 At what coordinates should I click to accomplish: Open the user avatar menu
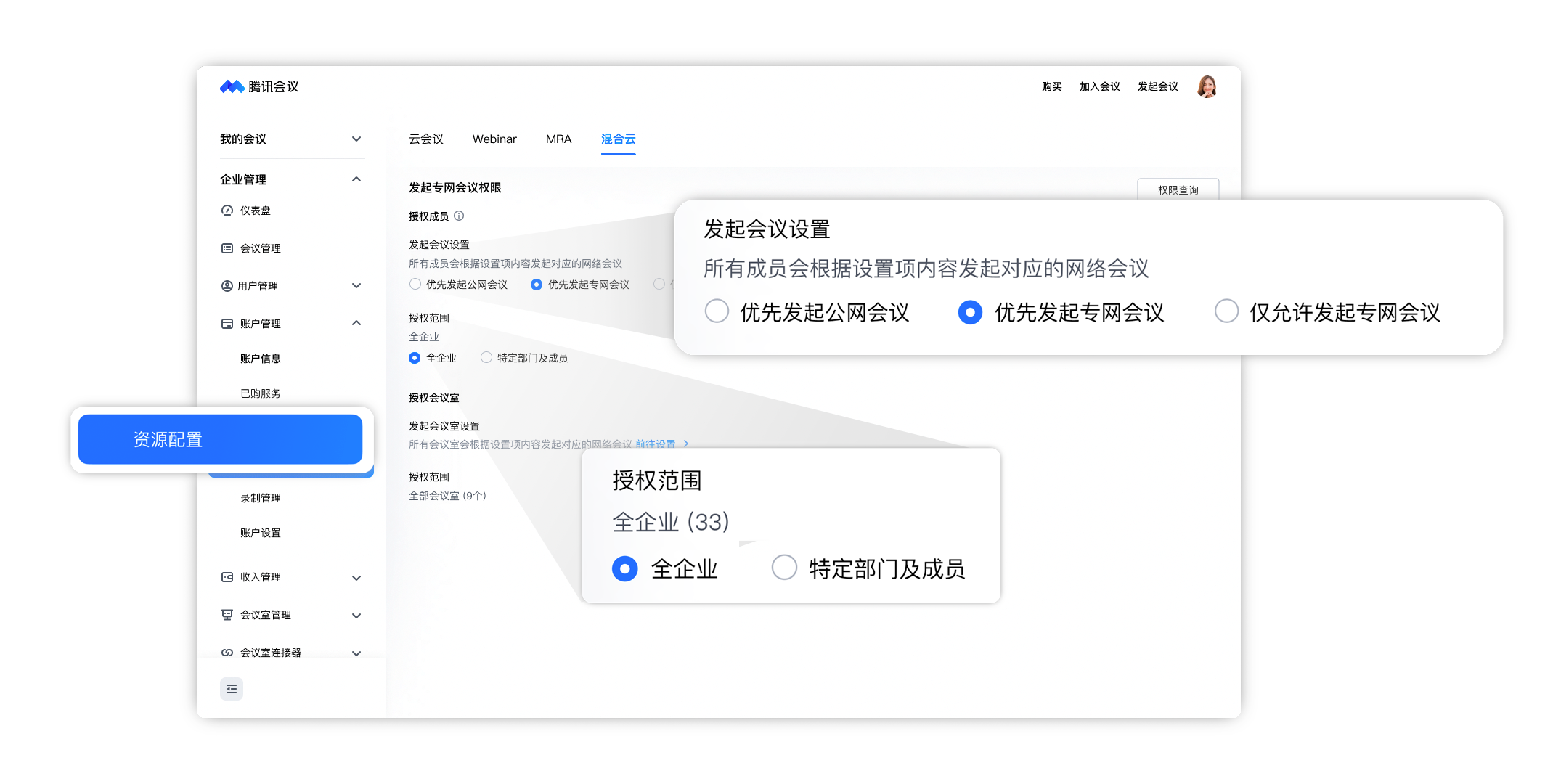pos(1207,86)
